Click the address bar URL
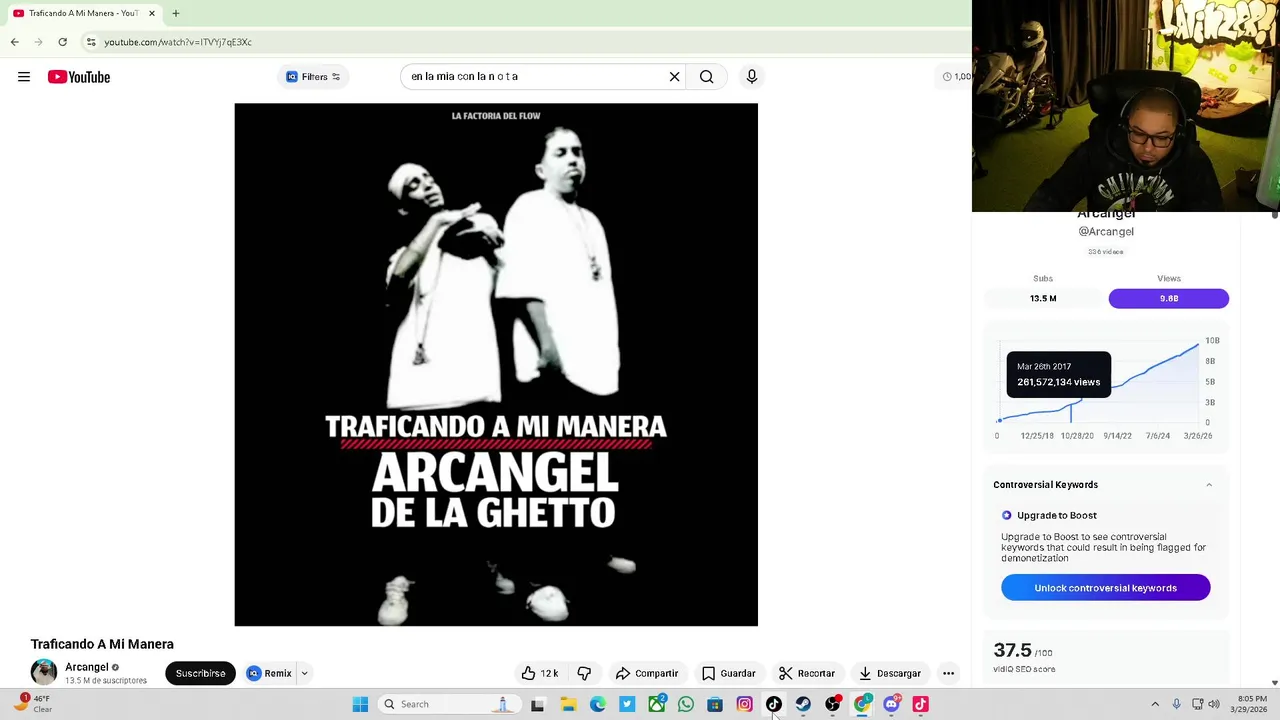Image resolution: width=1280 pixels, height=720 pixels. (178, 42)
